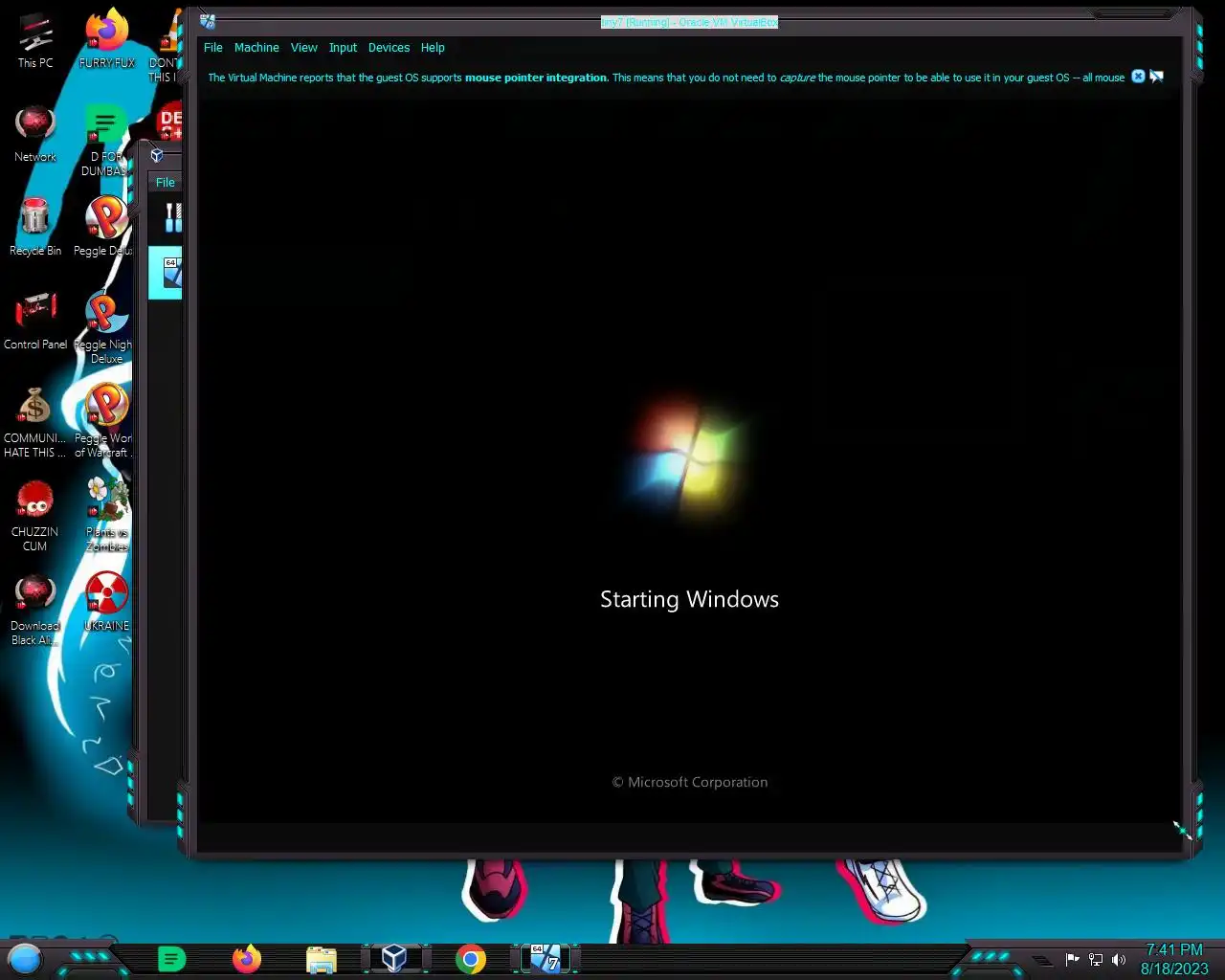
Task: Select the Recycle Bin desktop icon
Action: (x=35, y=228)
